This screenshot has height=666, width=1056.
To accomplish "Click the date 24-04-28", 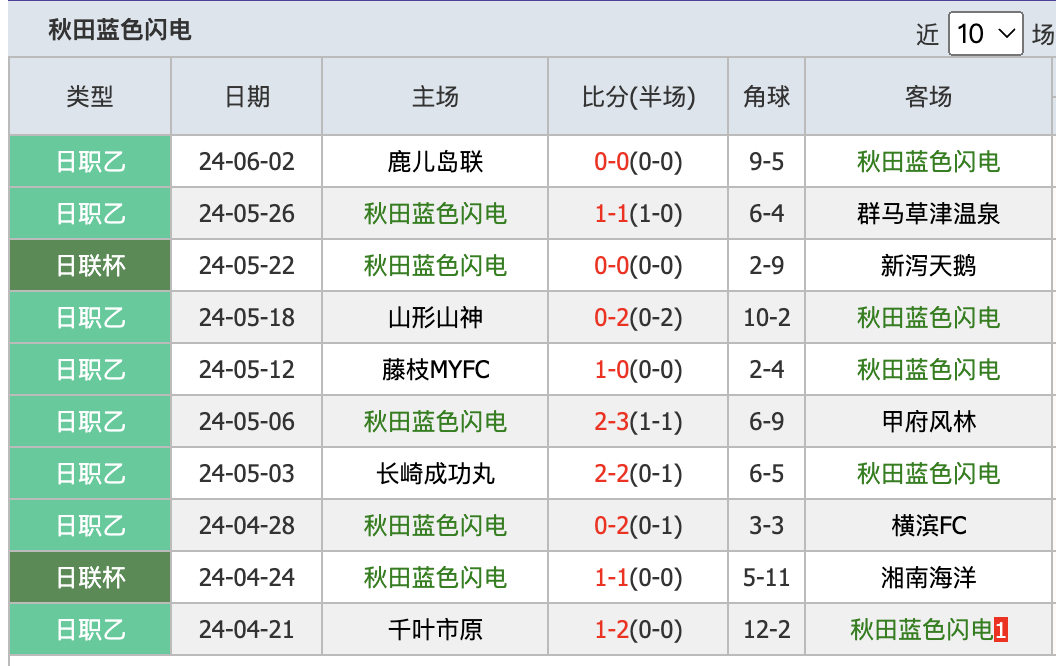I will pyautogui.click(x=246, y=525).
